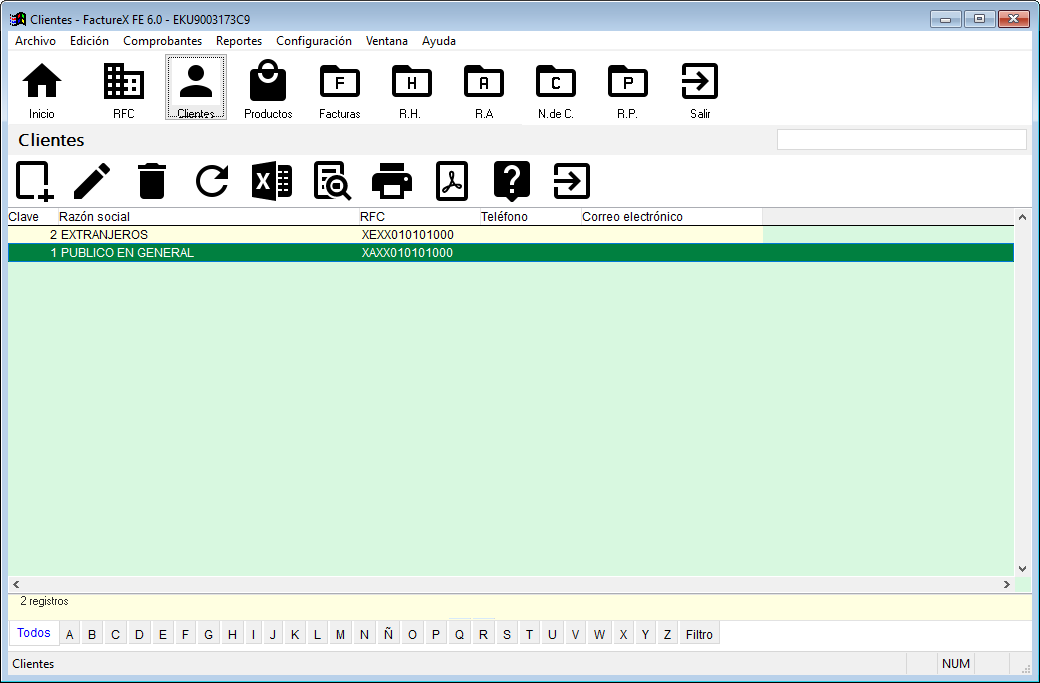Viewport: 1040px width, 683px height.
Task: Sort by Teléfono column header
Action: 530,217
